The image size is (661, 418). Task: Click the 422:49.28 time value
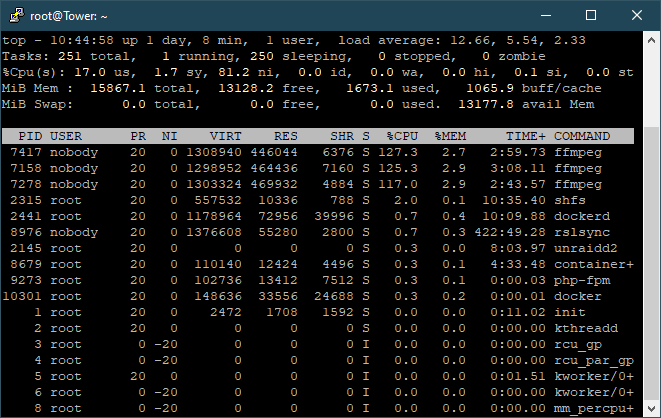pos(510,232)
